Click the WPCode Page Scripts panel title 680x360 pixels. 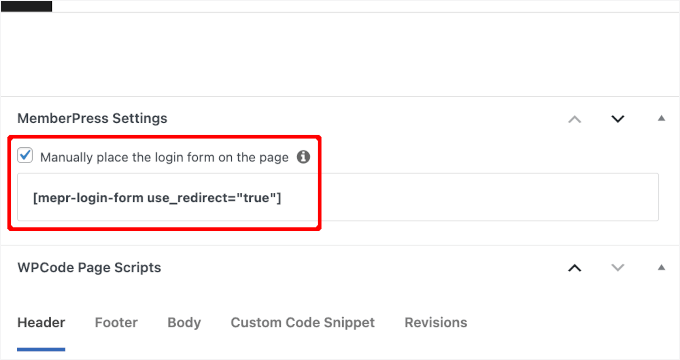89,268
